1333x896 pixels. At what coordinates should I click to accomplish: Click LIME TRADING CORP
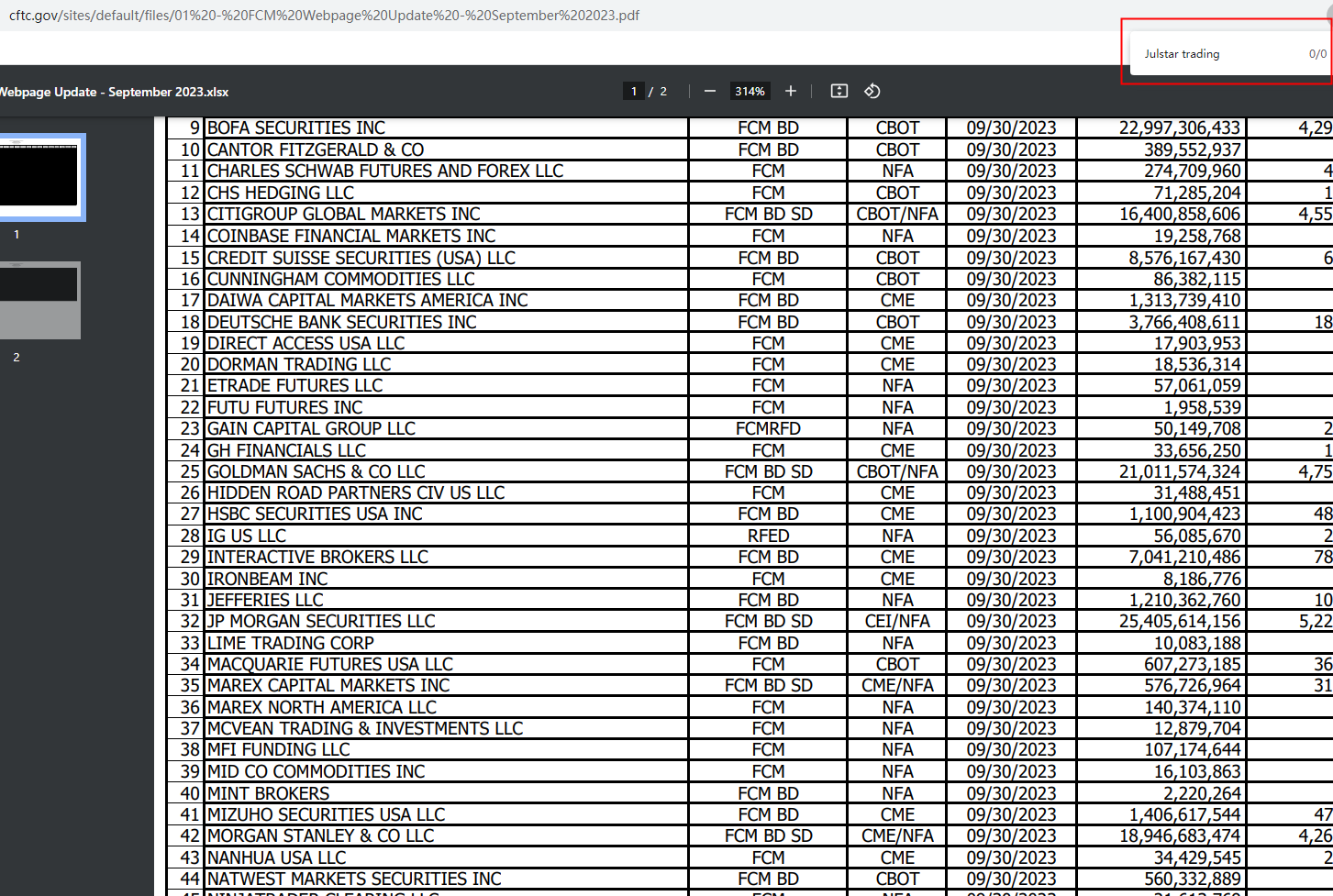pyautogui.click(x=291, y=643)
